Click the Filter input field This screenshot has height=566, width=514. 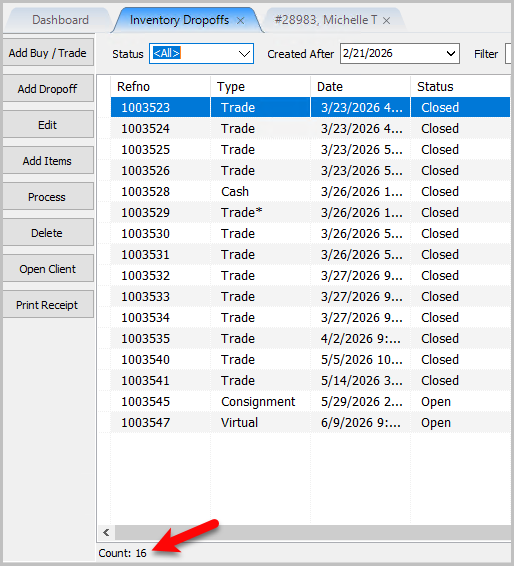509,54
